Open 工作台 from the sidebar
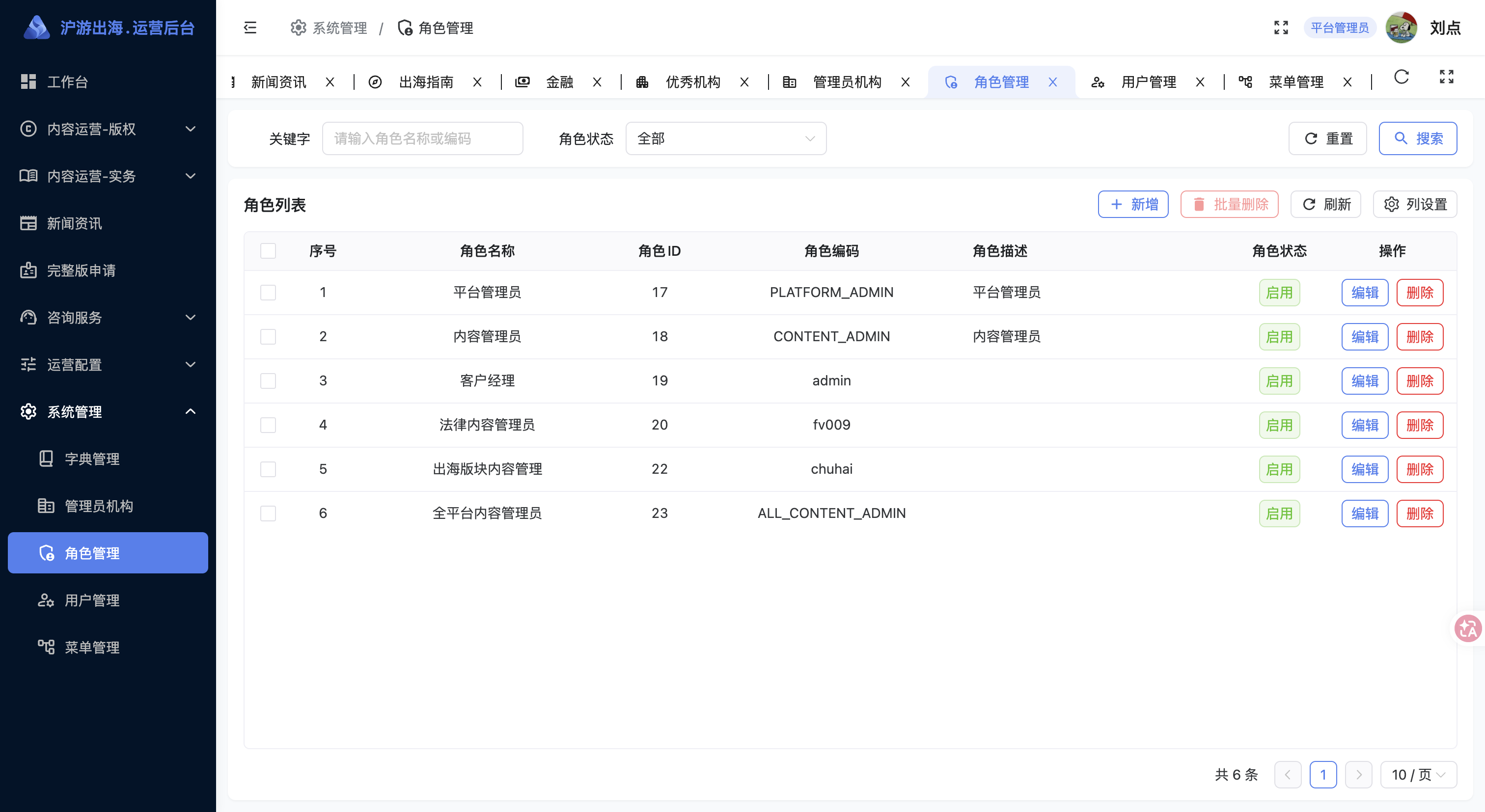 point(108,82)
